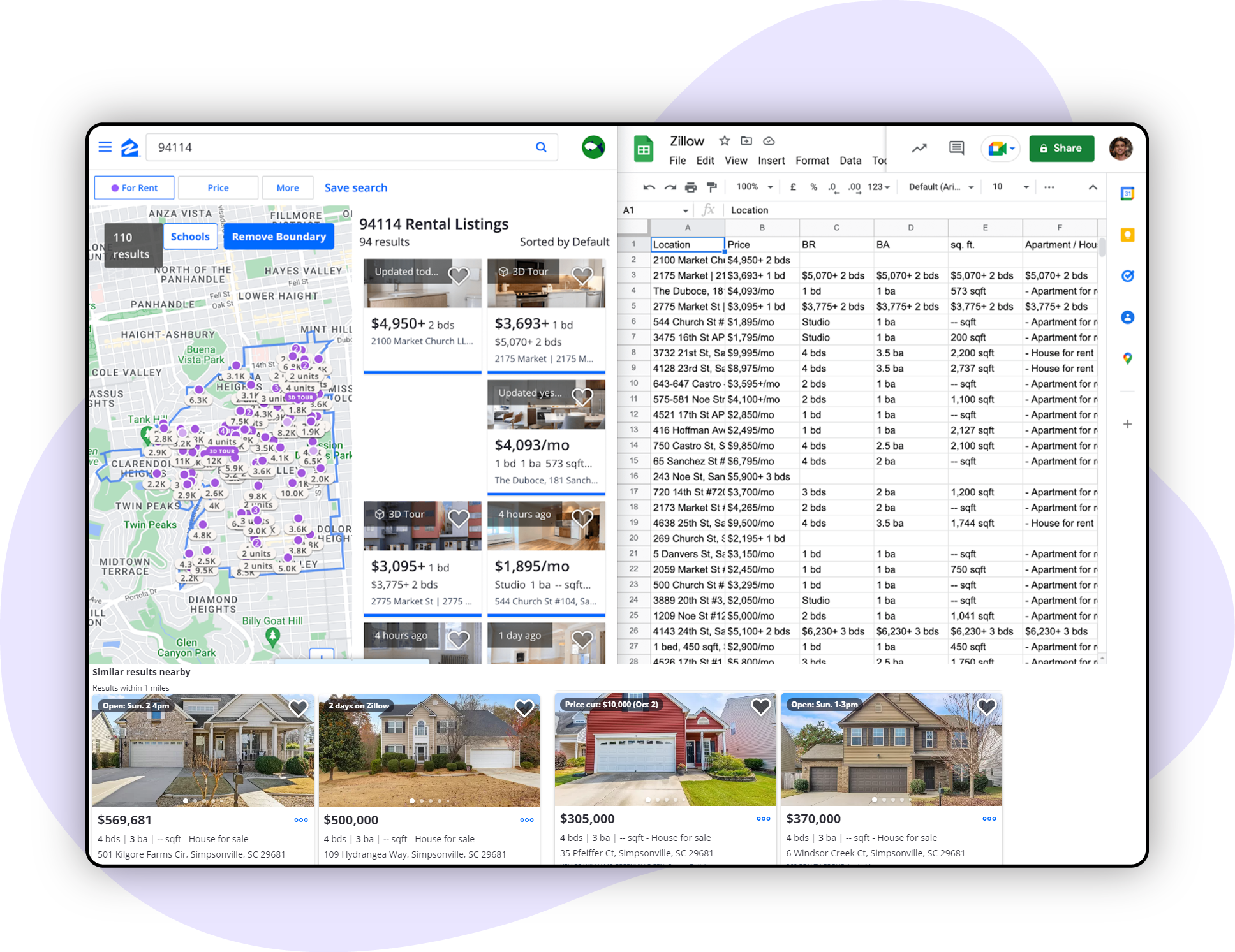Click the undo icon in Sheets toolbar

point(649,187)
